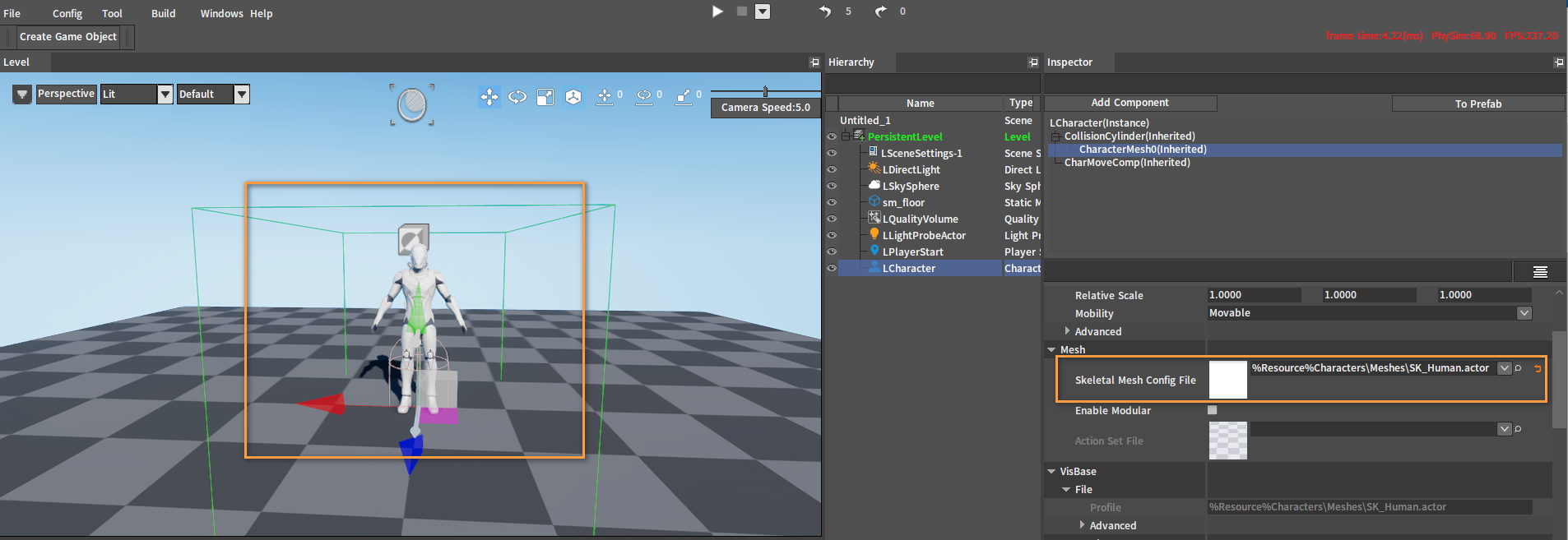Select the LLightProbeActor bulb icon
The width and height of the screenshot is (1568, 540).
pos(874,234)
